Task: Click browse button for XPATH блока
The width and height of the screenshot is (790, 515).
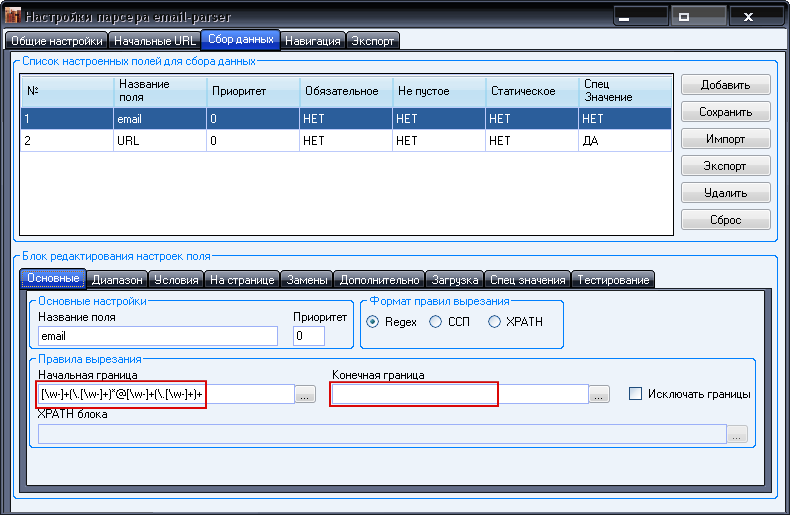Action: 737,434
